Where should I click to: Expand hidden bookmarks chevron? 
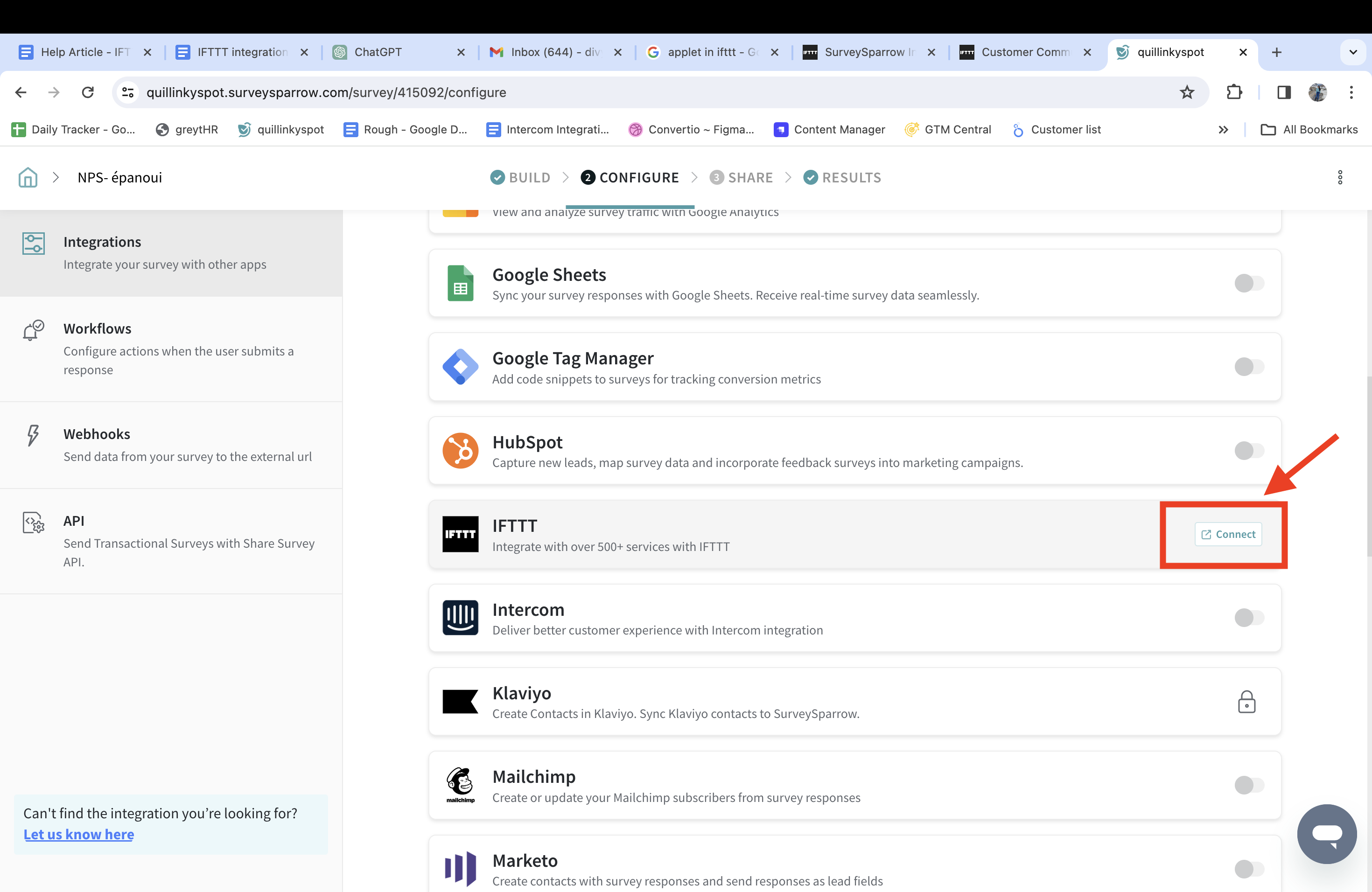(x=1223, y=130)
